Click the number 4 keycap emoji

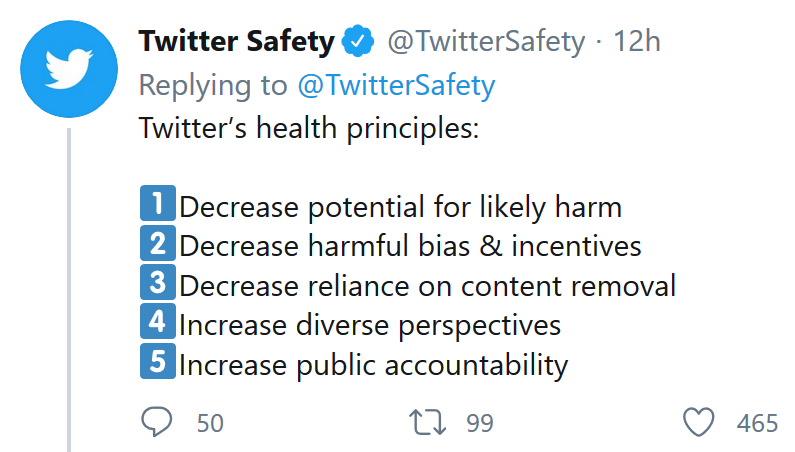click(158, 321)
